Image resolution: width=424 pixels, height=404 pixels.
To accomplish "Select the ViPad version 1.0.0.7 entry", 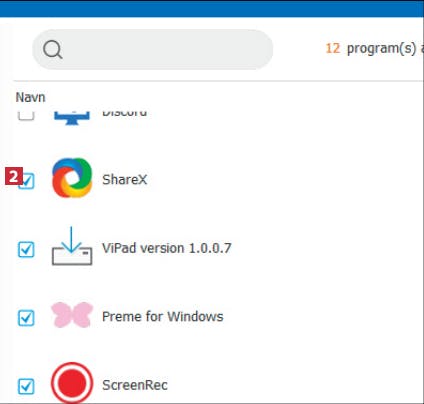I will [166, 248].
